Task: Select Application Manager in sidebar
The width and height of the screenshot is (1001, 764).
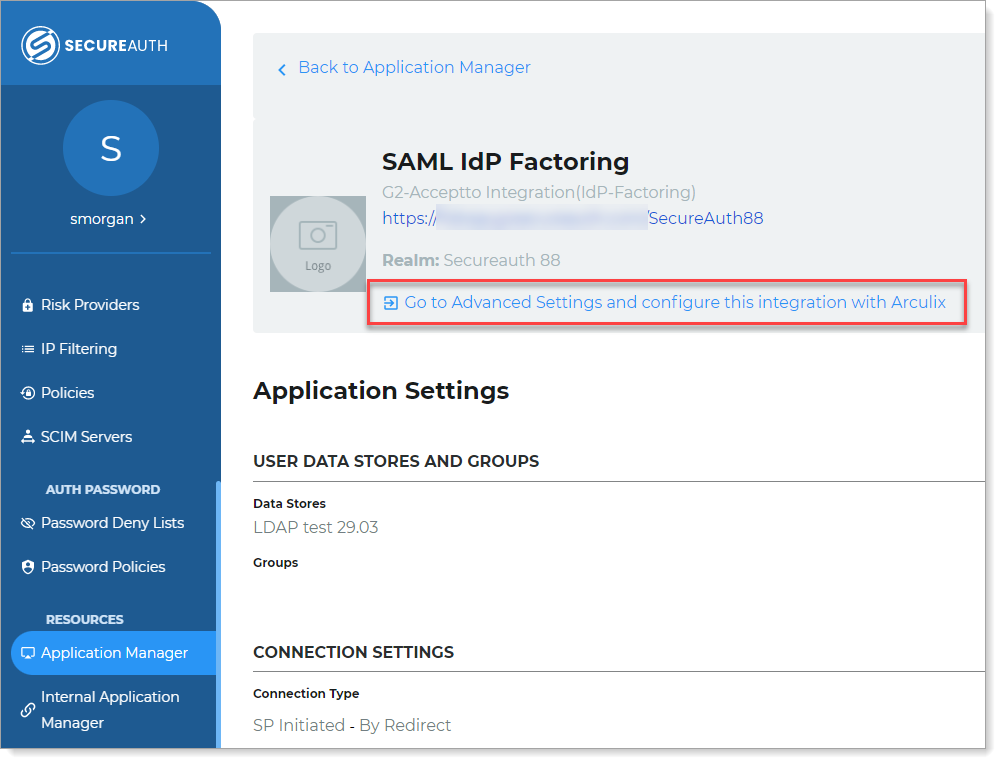Action: [x=114, y=653]
